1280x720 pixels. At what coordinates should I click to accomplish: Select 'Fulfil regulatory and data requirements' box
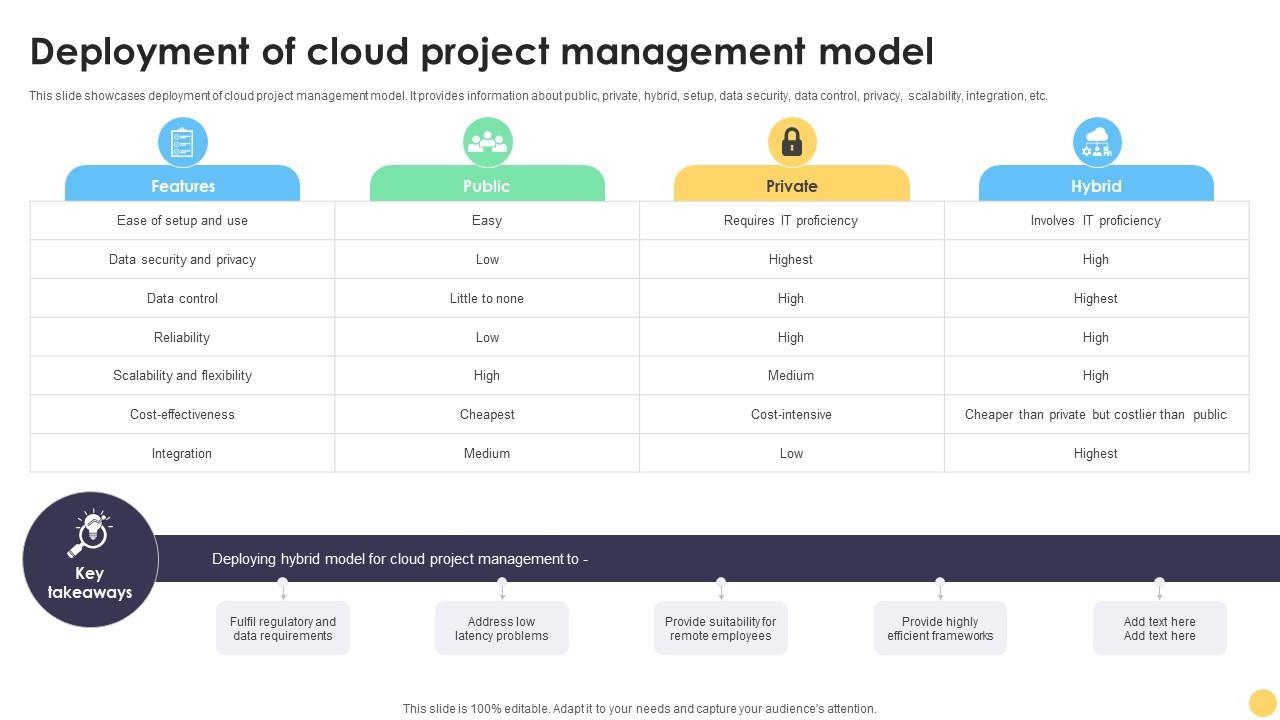283,628
